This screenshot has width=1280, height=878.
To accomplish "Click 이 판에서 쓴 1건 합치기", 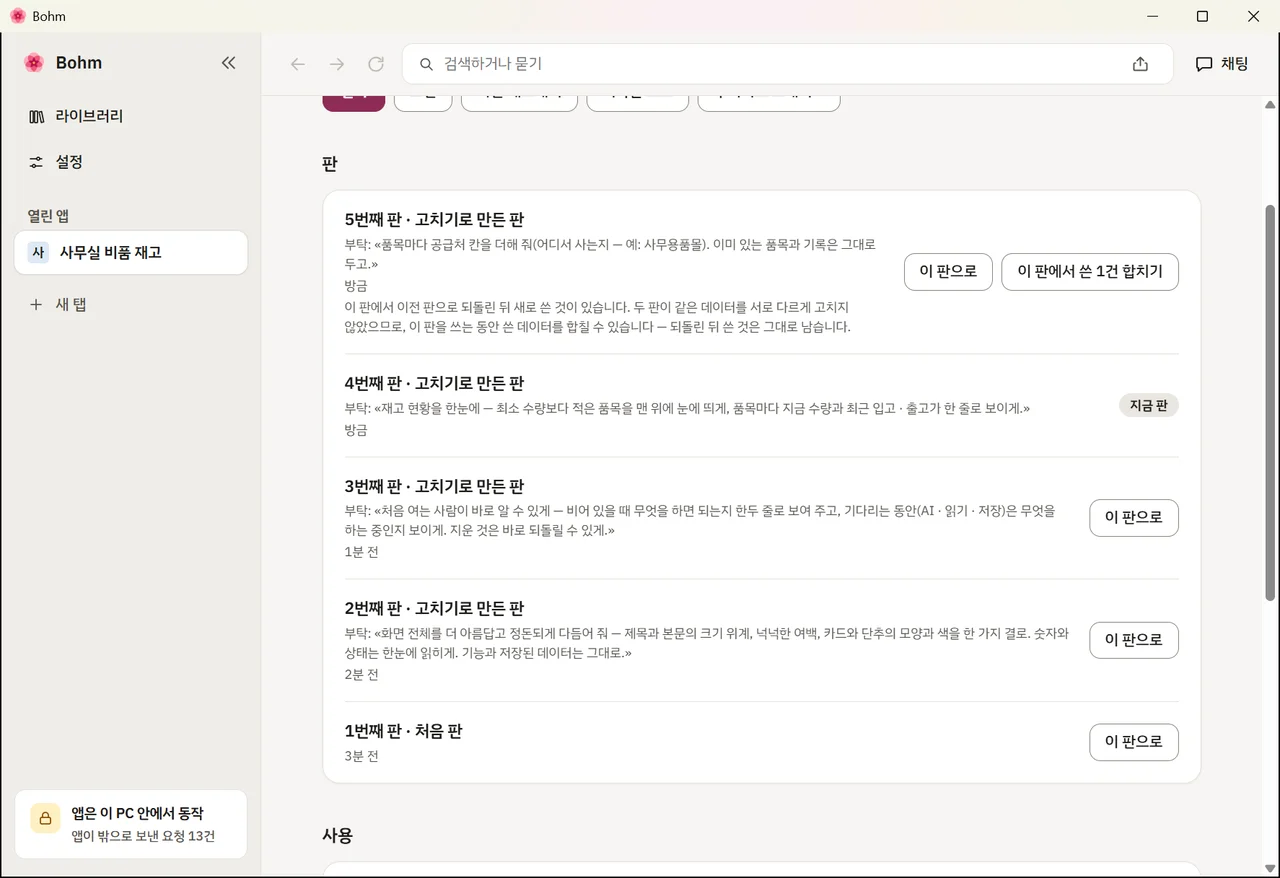I will pyautogui.click(x=1090, y=272).
